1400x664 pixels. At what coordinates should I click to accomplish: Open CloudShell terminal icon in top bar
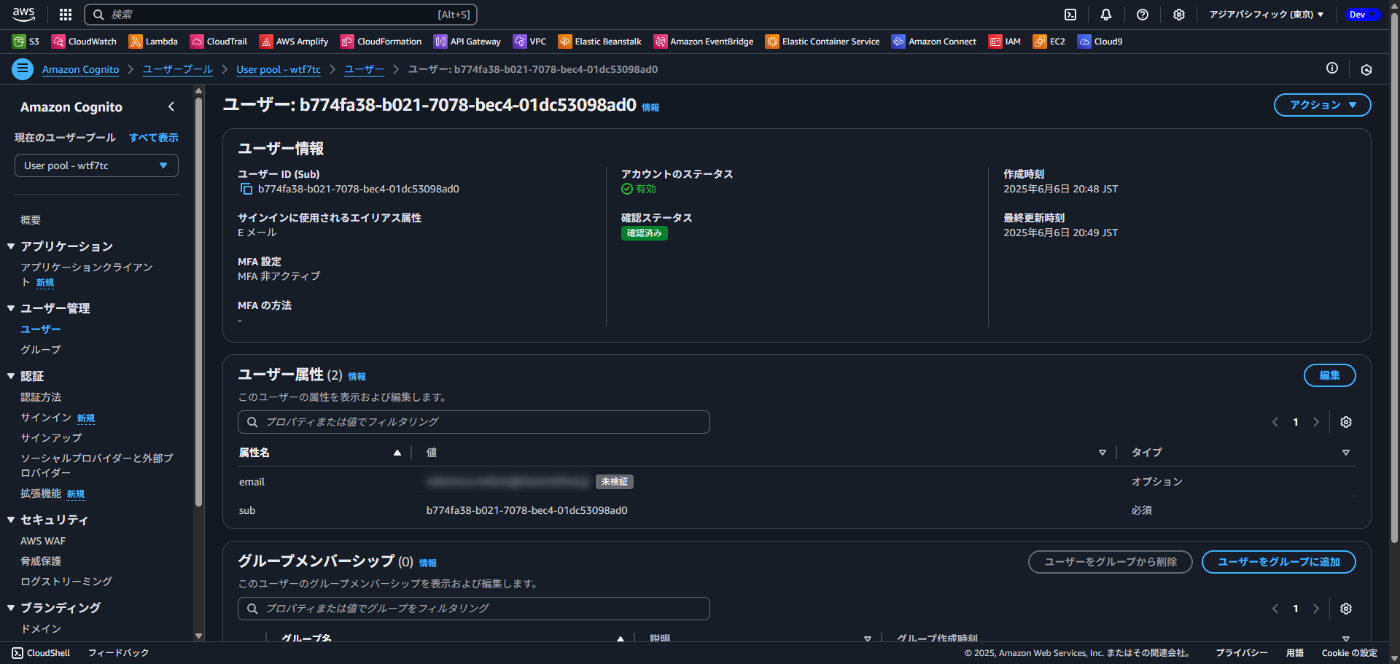[1069, 14]
